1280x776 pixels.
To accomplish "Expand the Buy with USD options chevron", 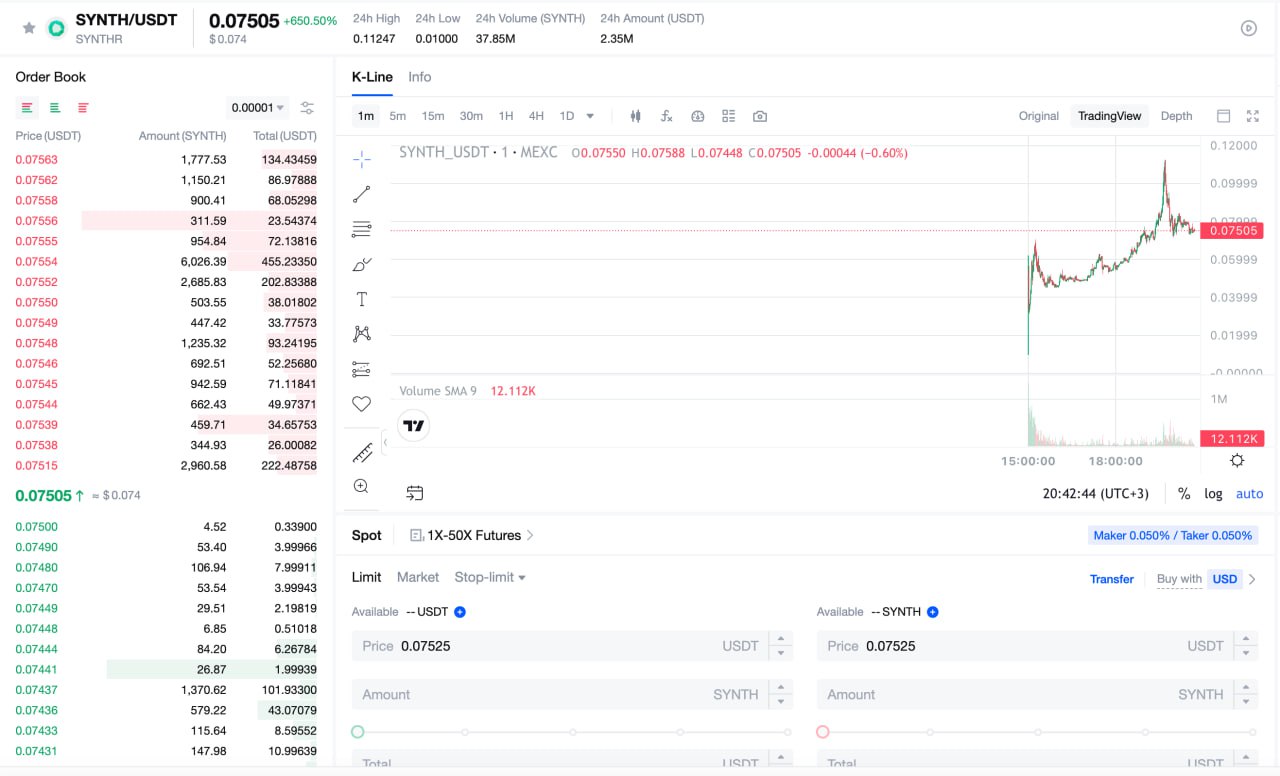I will [1252, 579].
